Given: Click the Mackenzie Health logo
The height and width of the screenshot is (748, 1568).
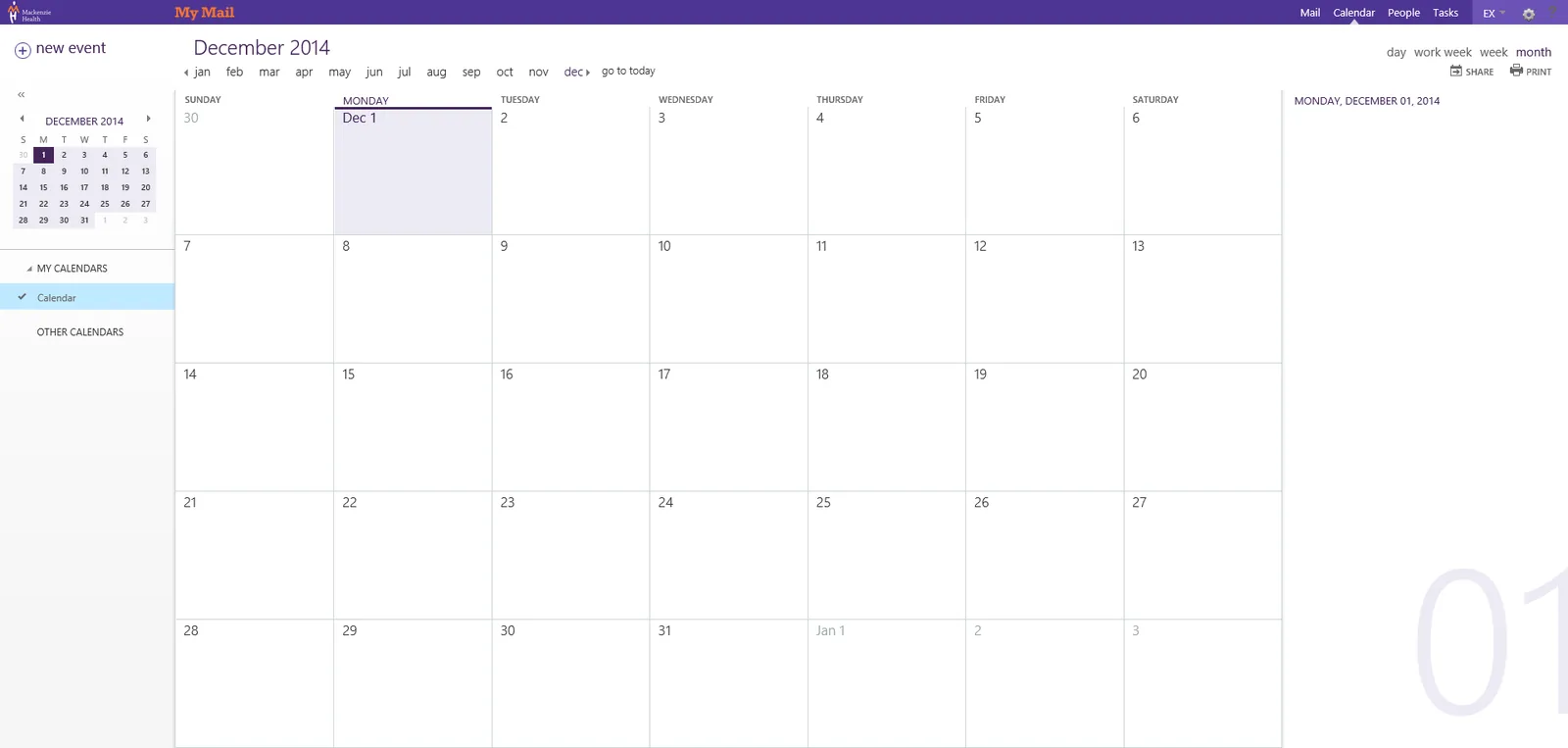Looking at the screenshot, I should [x=29, y=13].
